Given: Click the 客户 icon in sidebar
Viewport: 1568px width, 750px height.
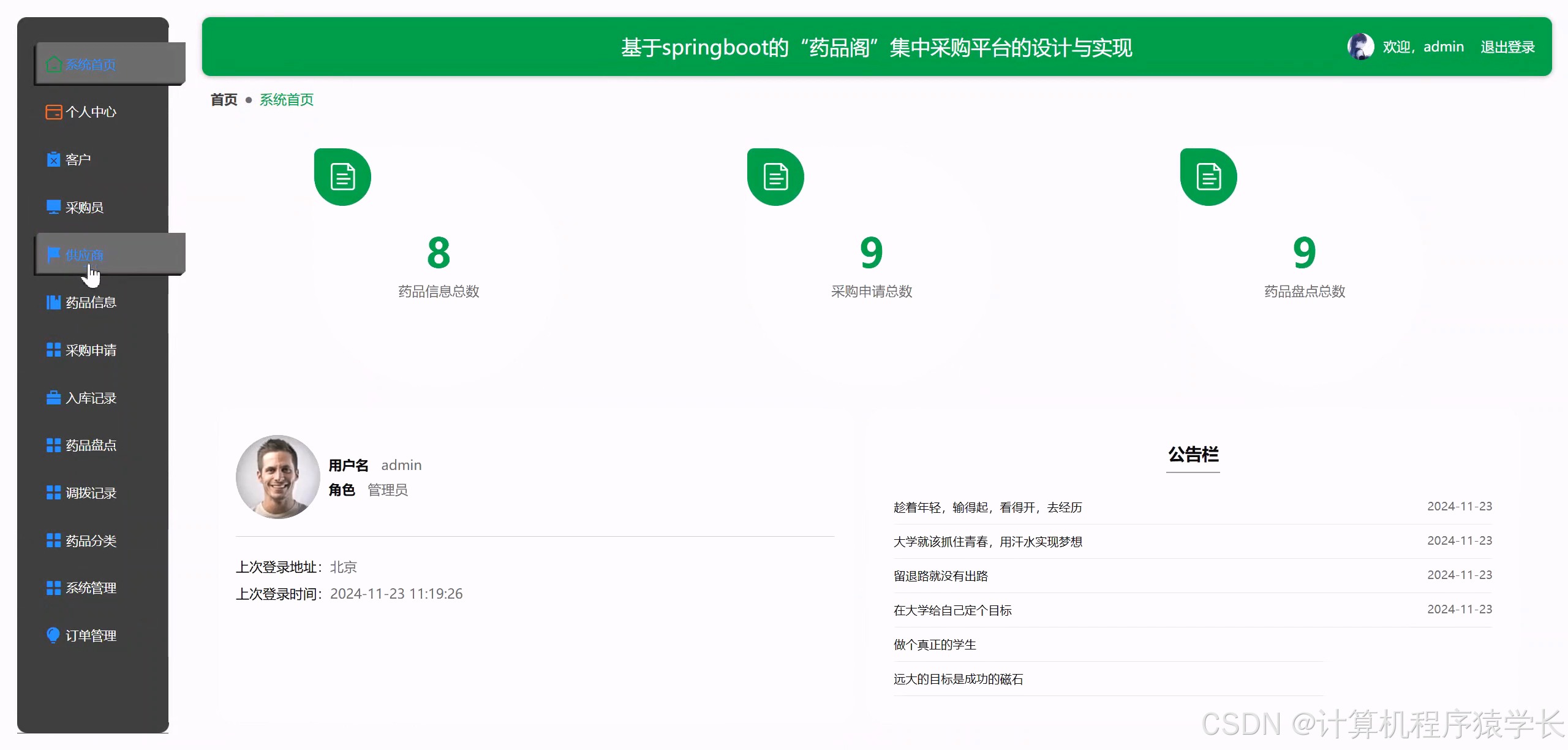Looking at the screenshot, I should point(53,159).
